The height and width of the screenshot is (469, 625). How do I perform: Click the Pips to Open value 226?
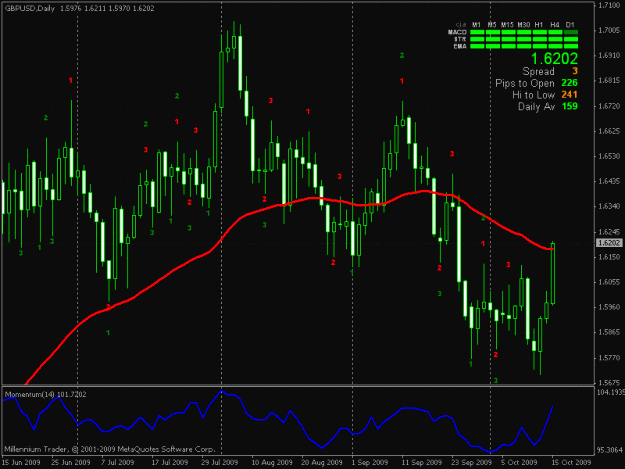click(570, 83)
